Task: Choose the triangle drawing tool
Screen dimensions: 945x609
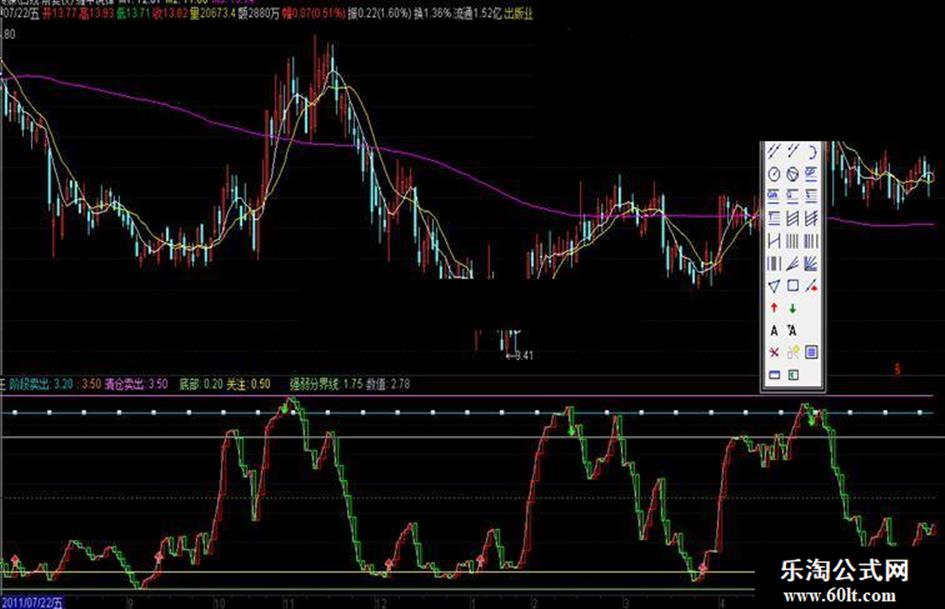Action: [x=773, y=286]
